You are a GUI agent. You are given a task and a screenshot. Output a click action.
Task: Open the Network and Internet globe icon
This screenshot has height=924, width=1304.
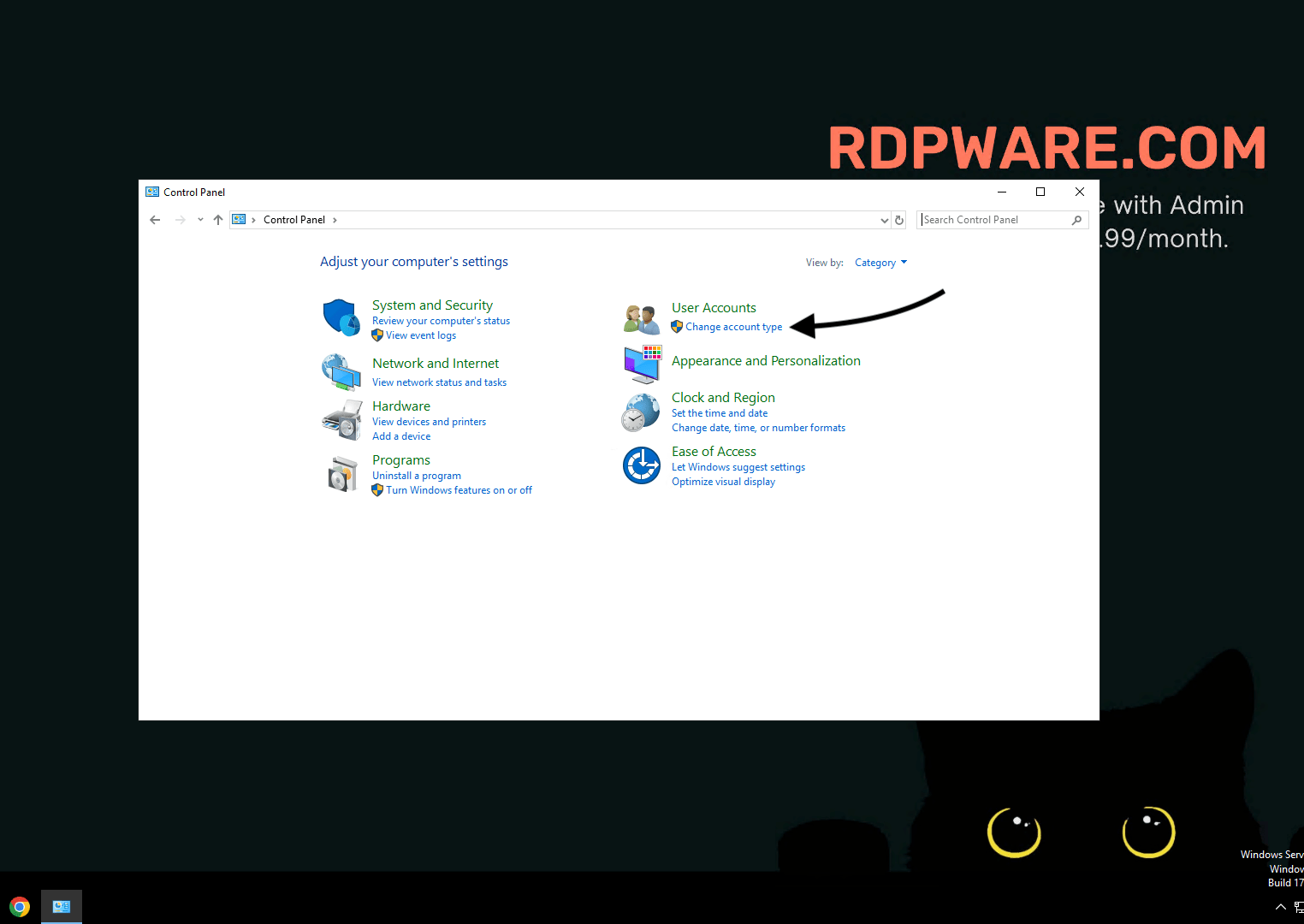(x=341, y=372)
